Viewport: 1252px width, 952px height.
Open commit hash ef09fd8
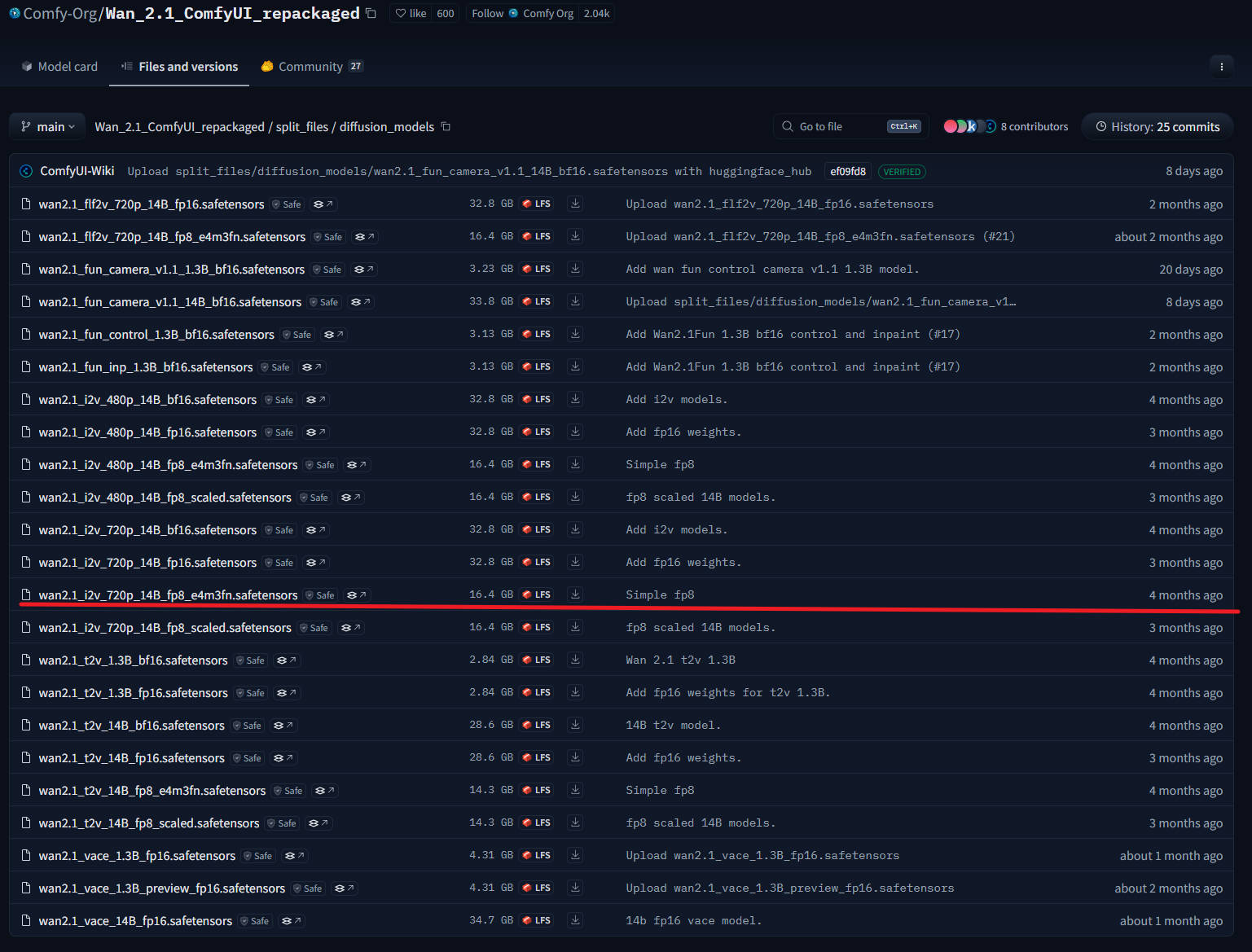pos(847,171)
